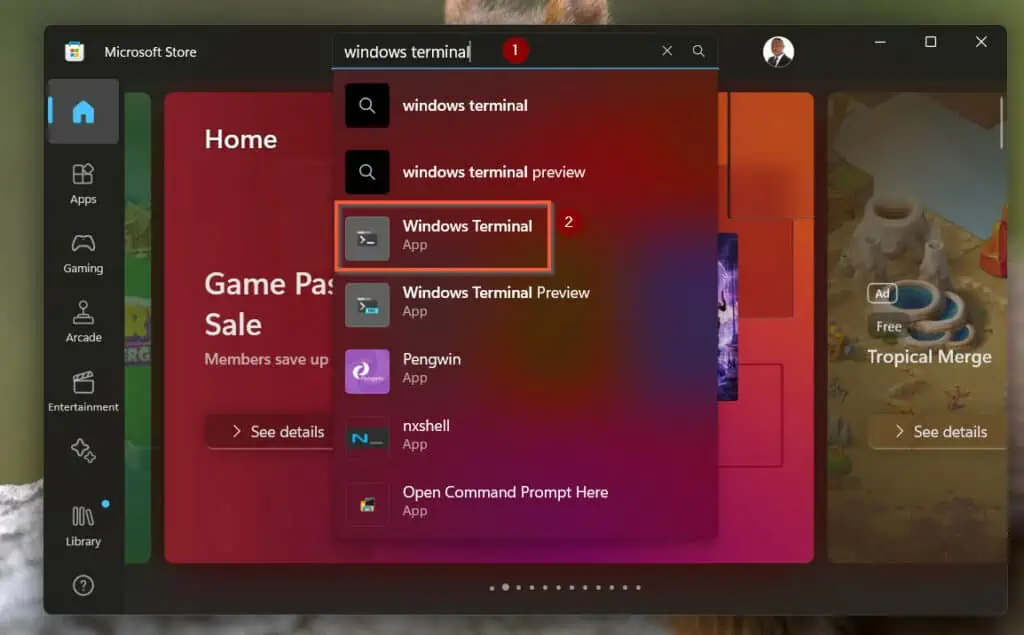Viewport: 1024px width, 635px height.
Task: Select 'windows terminal' search suggestion
Action: [x=525, y=105]
